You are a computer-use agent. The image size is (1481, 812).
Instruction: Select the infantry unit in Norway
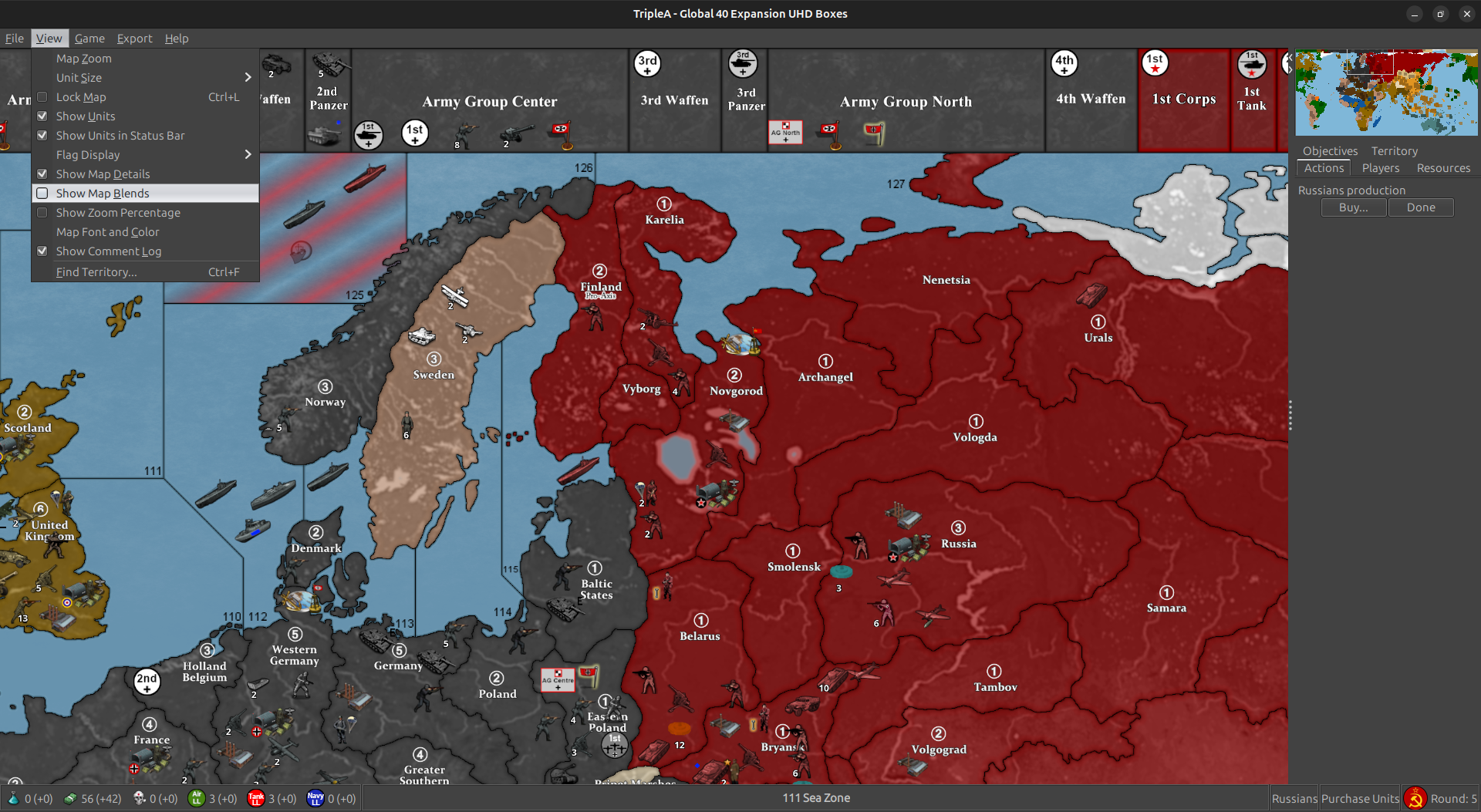pos(288,417)
